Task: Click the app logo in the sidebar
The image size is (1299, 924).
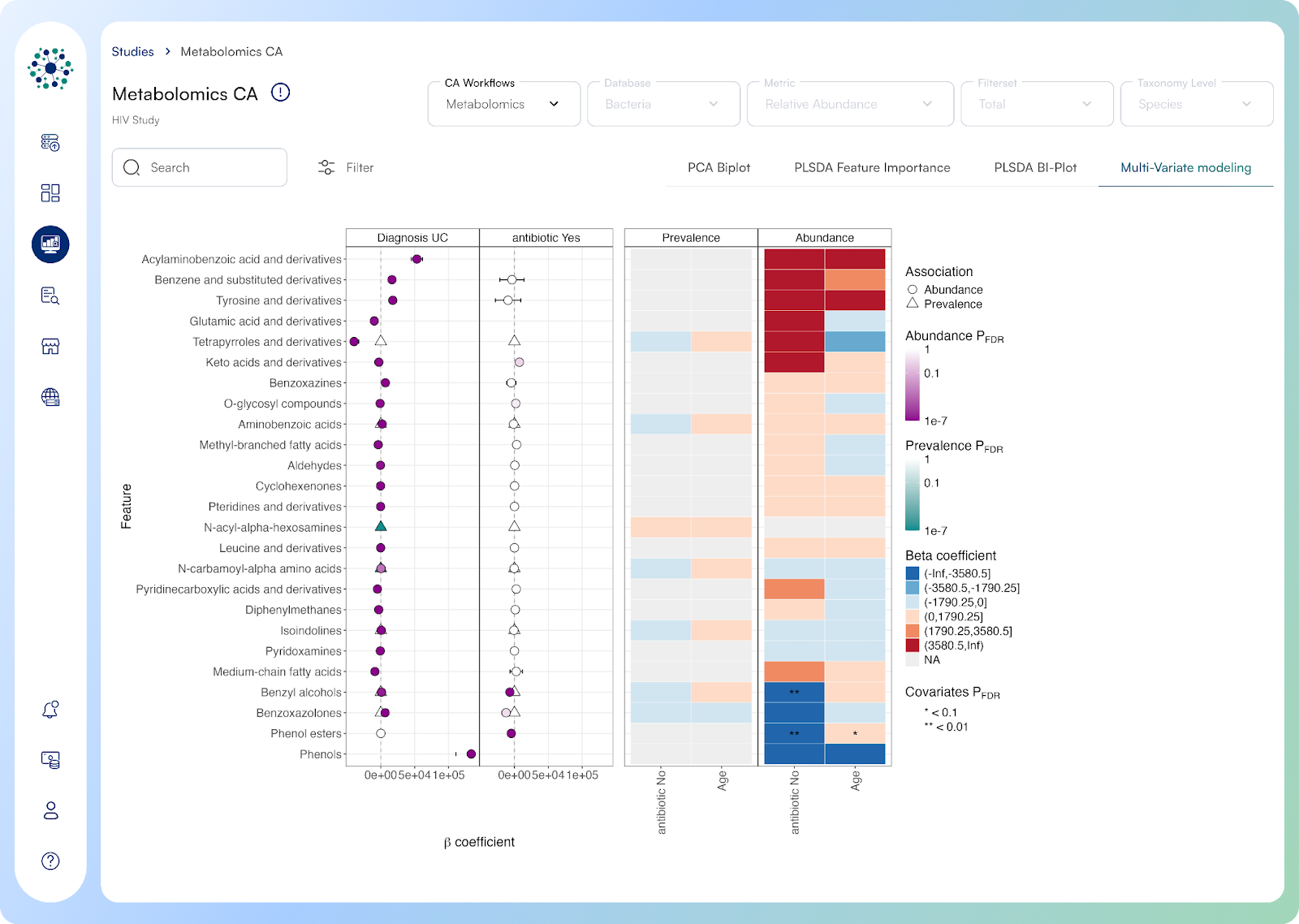Action: (50, 68)
